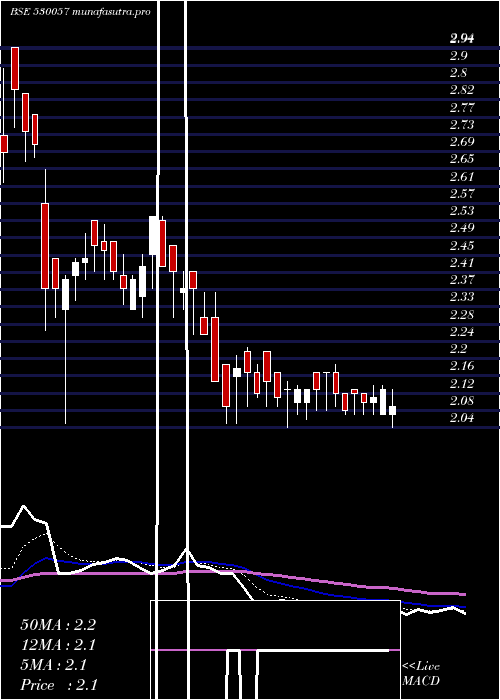
Task: Select the 2.65 price level label
Action: [462, 159]
